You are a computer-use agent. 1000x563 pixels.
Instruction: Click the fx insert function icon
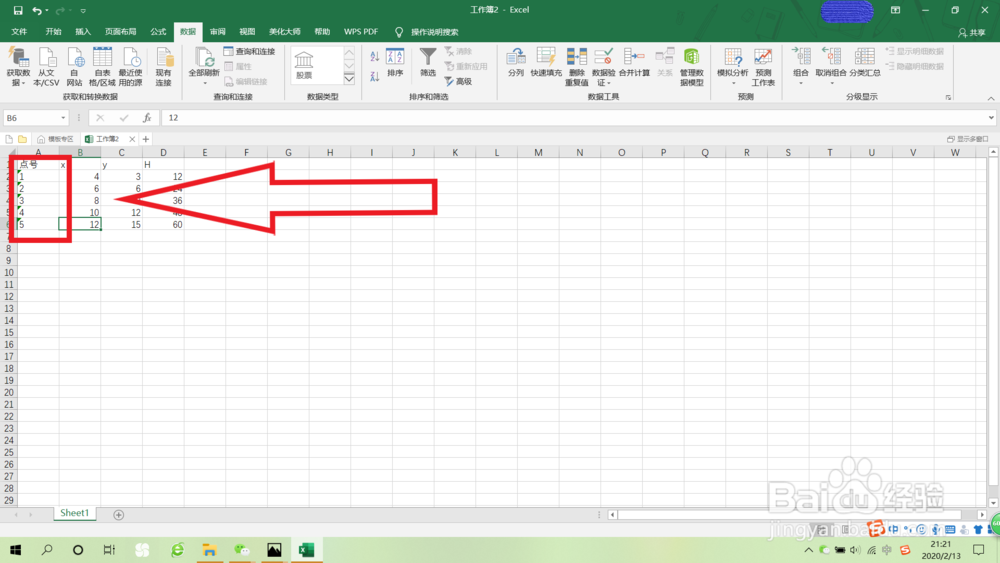point(147,117)
